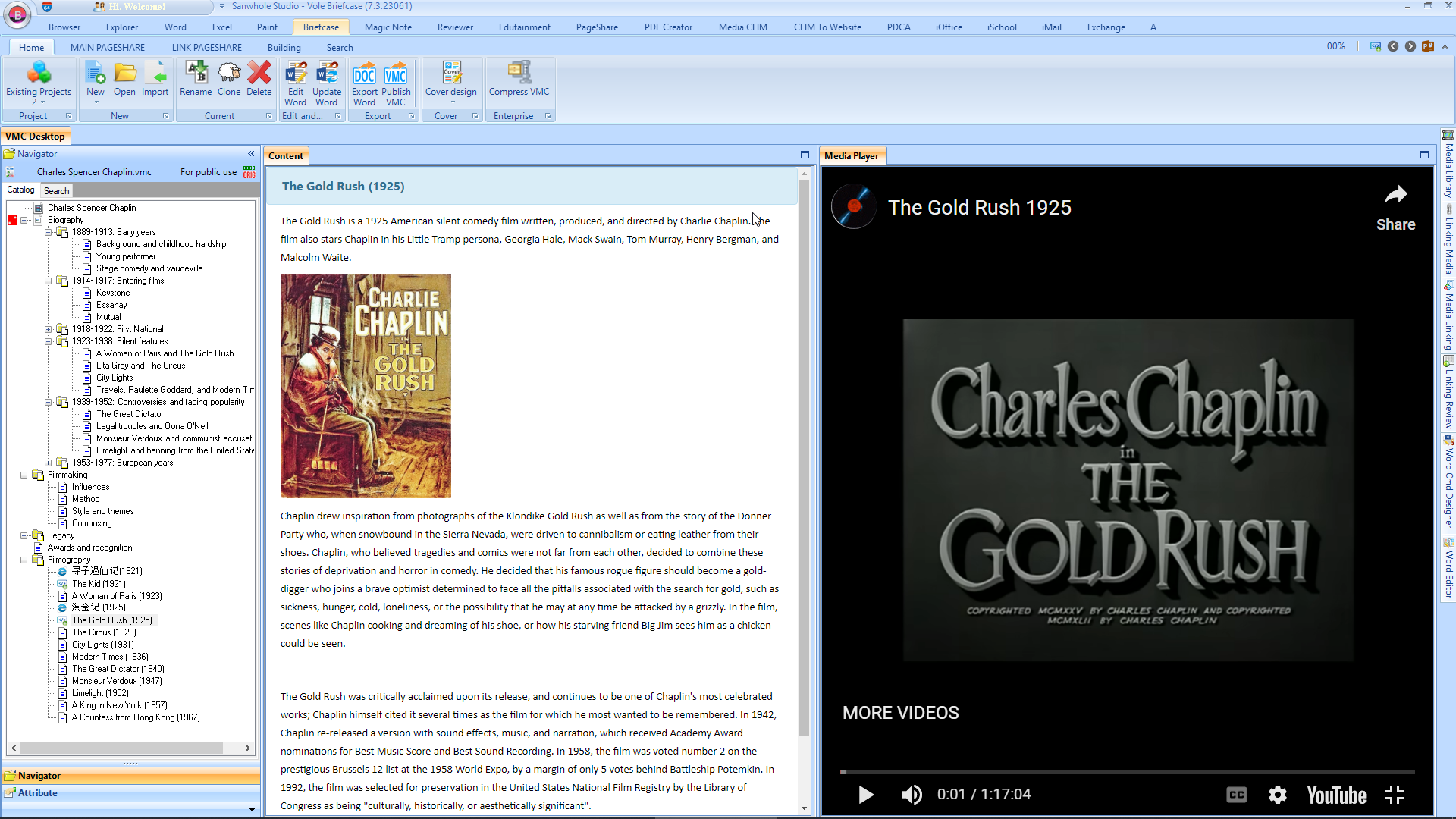Click the forward navigation arrow in ribbon corner
This screenshot has width=1456, height=819.
pyautogui.click(x=1410, y=47)
